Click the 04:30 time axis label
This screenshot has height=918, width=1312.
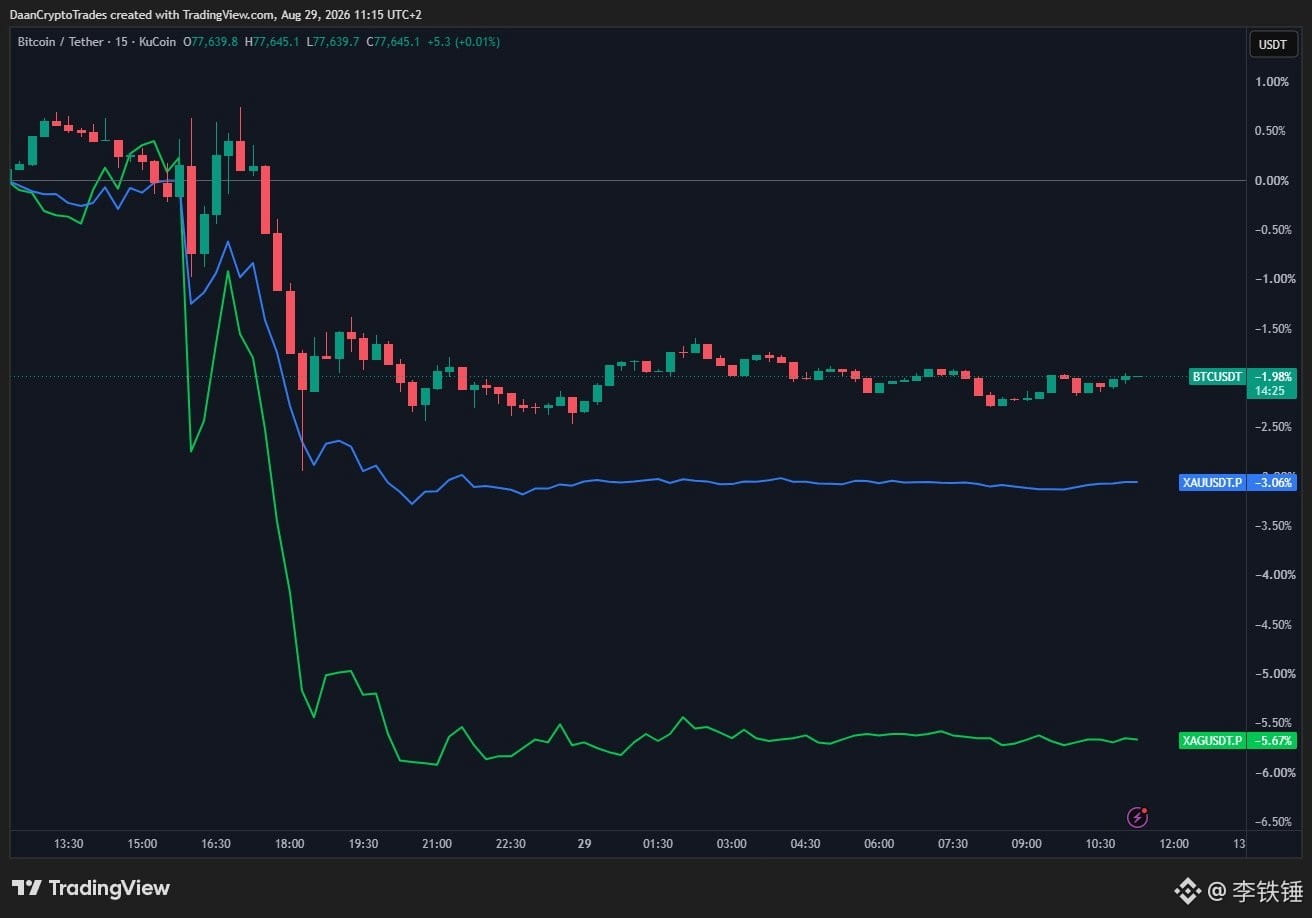(x=805, y=844)
